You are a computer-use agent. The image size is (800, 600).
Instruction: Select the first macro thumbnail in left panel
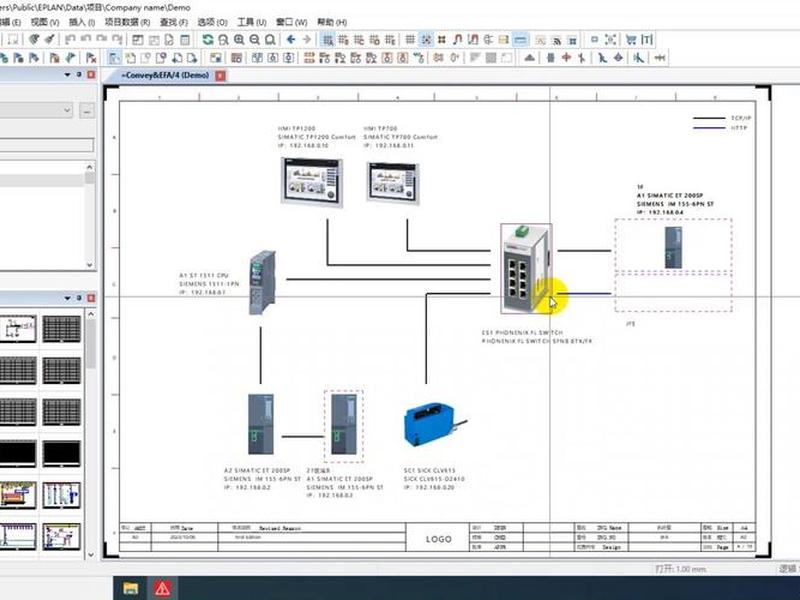pos(17,328)
